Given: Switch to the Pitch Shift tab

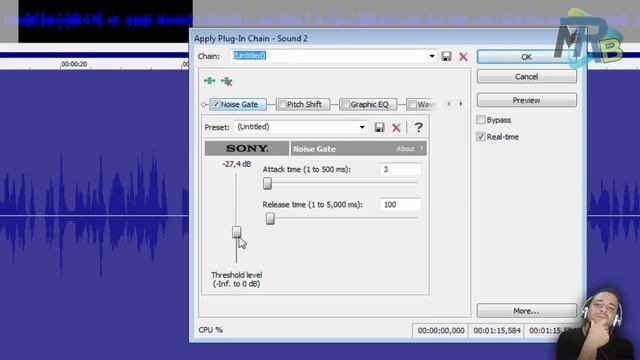Looking at the screenshot, I should 303,104.
